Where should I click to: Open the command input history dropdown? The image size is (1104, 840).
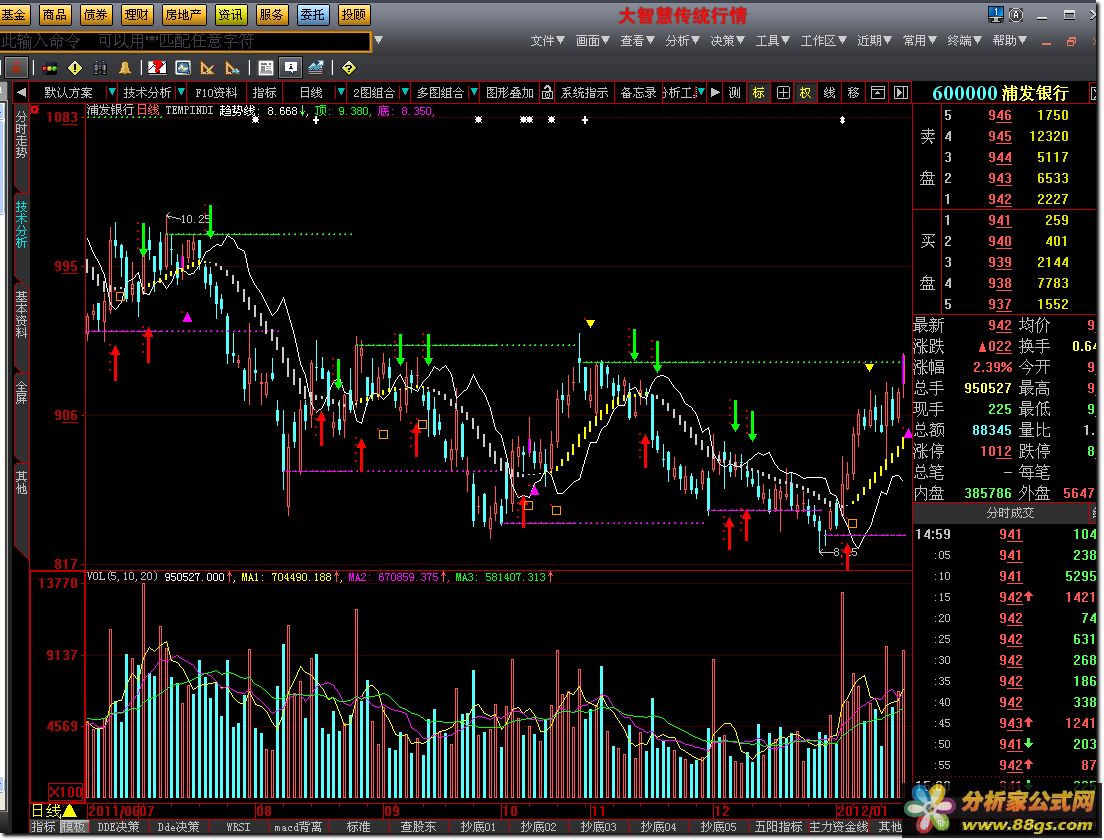378,40
